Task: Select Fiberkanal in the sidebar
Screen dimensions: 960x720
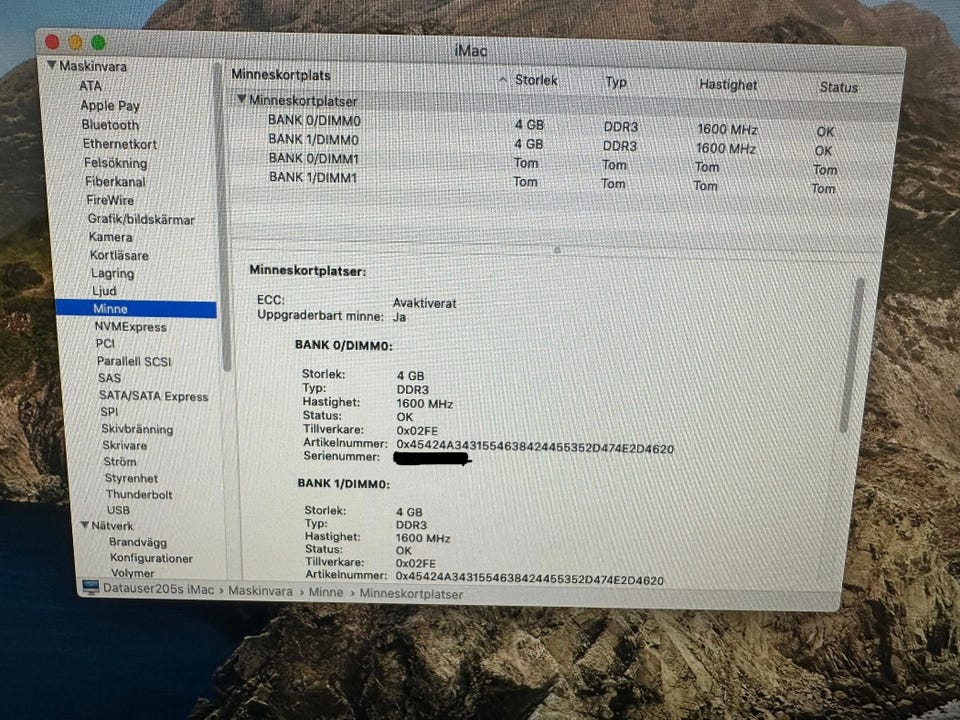Action: coord(116,182)
